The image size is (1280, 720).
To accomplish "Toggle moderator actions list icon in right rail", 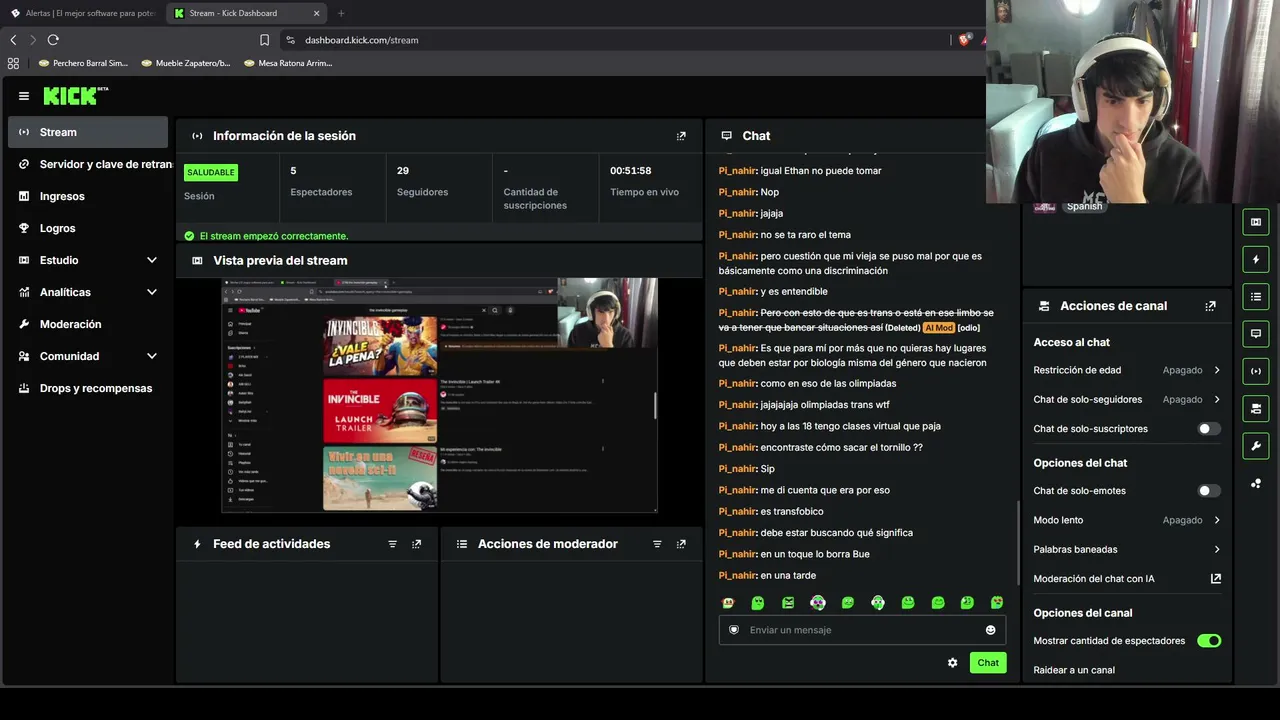I will point(1256,296).
